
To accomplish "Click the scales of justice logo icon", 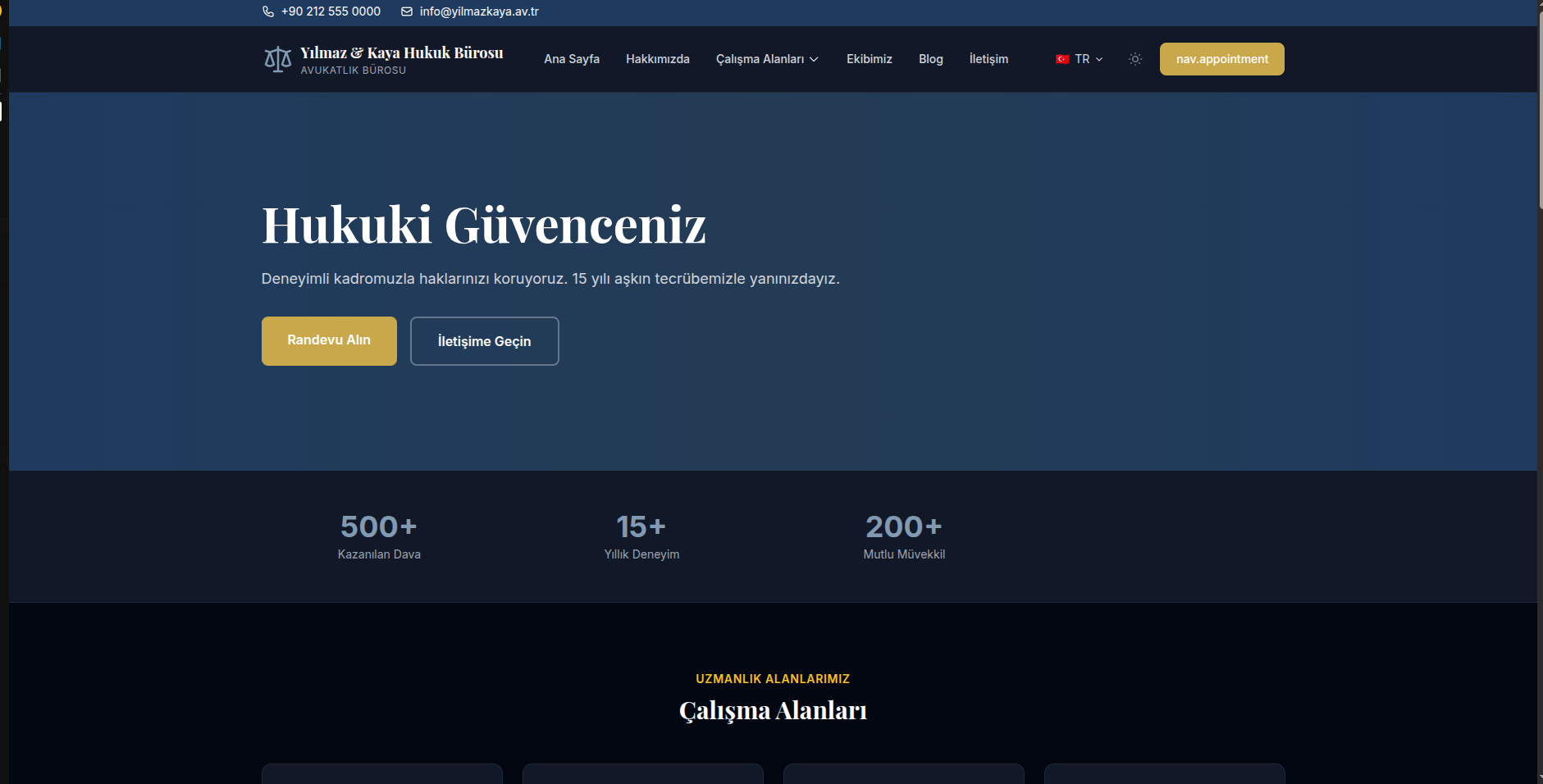I will pos(277,59).
